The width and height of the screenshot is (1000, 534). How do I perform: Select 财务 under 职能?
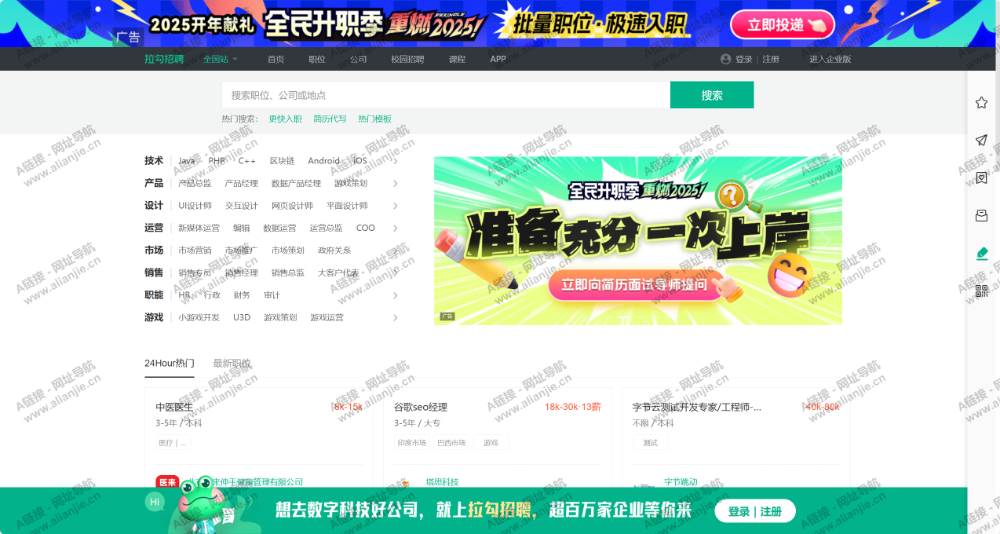242,295
